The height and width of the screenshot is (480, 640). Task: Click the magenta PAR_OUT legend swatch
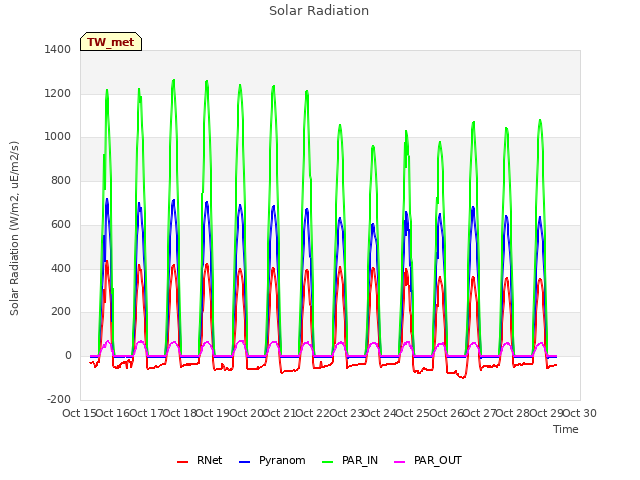tap(400, 462)
